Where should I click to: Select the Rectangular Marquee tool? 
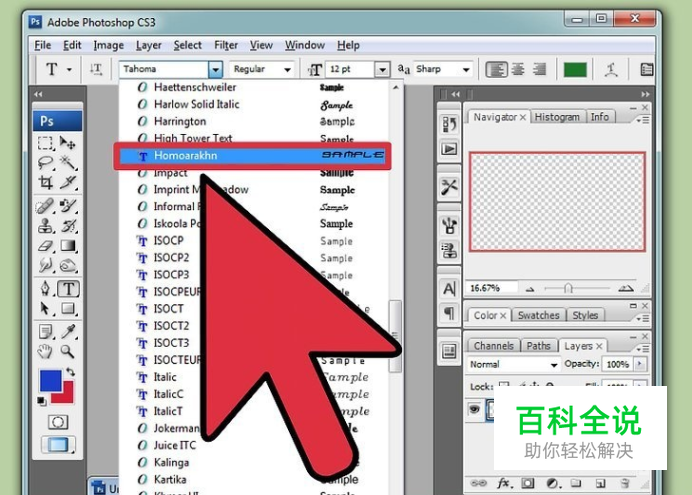45,143
